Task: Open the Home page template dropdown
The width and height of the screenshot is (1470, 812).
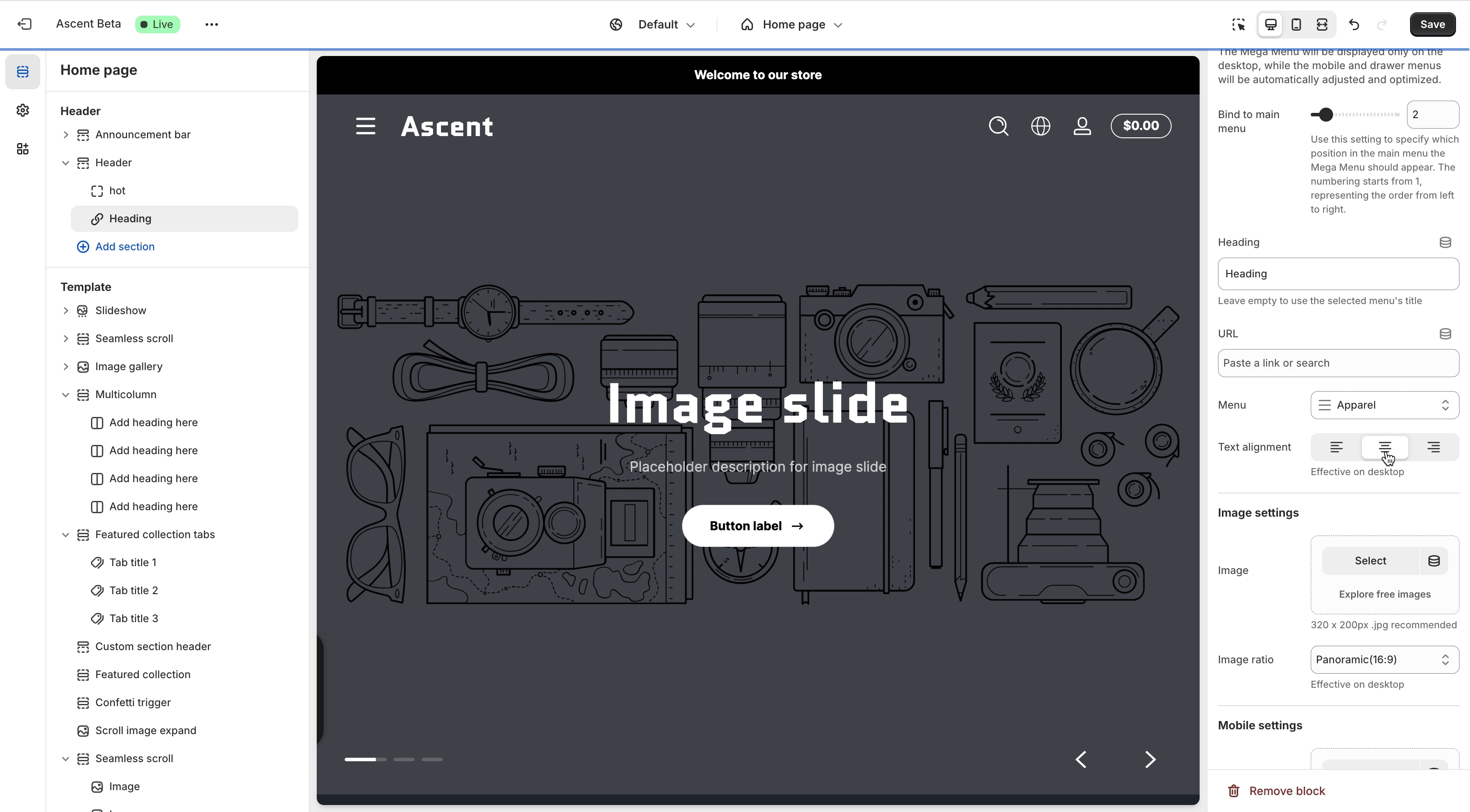Action: click(x=792, y=24)
